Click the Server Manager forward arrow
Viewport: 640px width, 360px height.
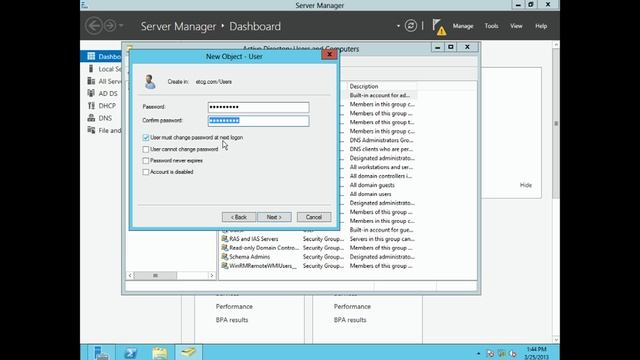coord(109,26)
